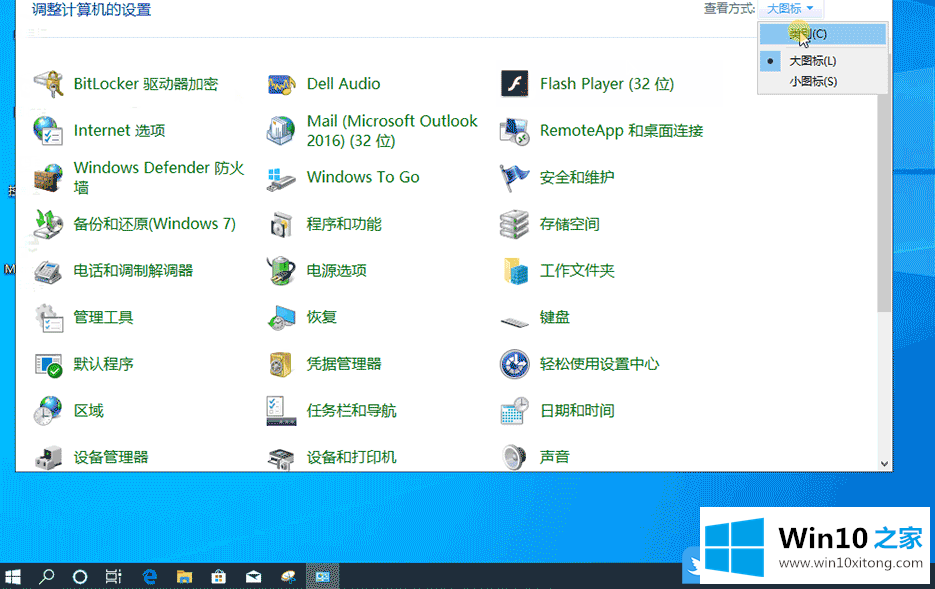
Task: Open the 程序和功能 text link
Action: point(344,224)
